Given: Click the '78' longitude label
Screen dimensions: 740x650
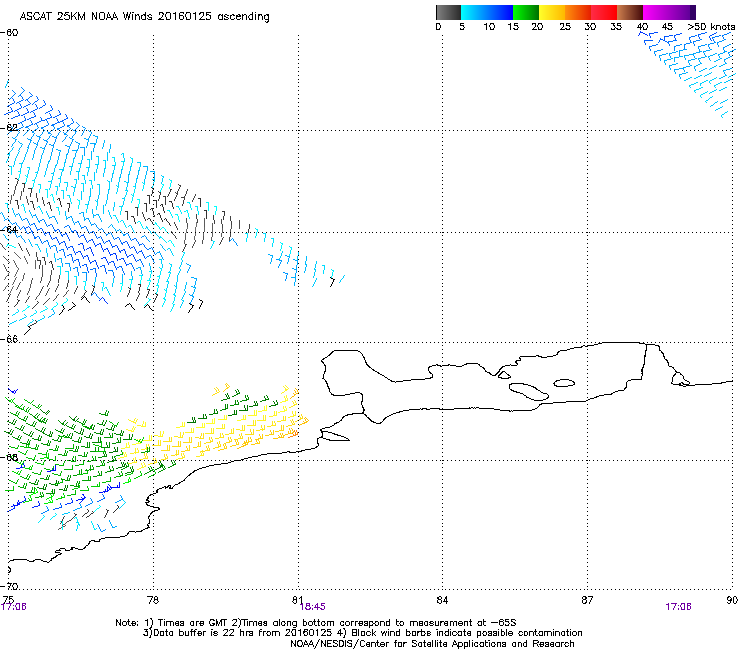Looking at the screenshot, I should pos(153,600).
